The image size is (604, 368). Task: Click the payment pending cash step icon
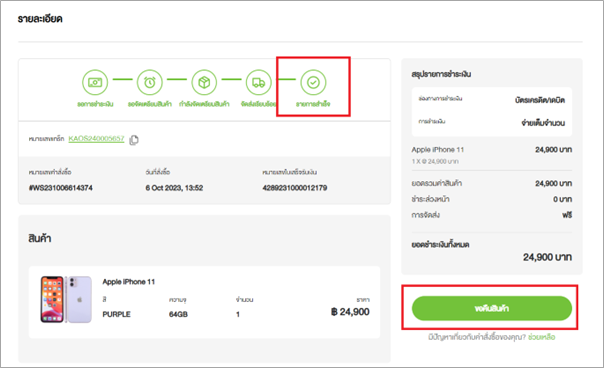point(95,82)
